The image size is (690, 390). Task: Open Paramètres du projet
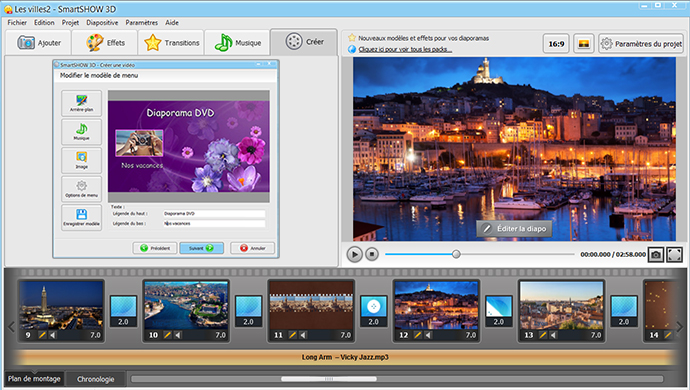click(641, 44)
